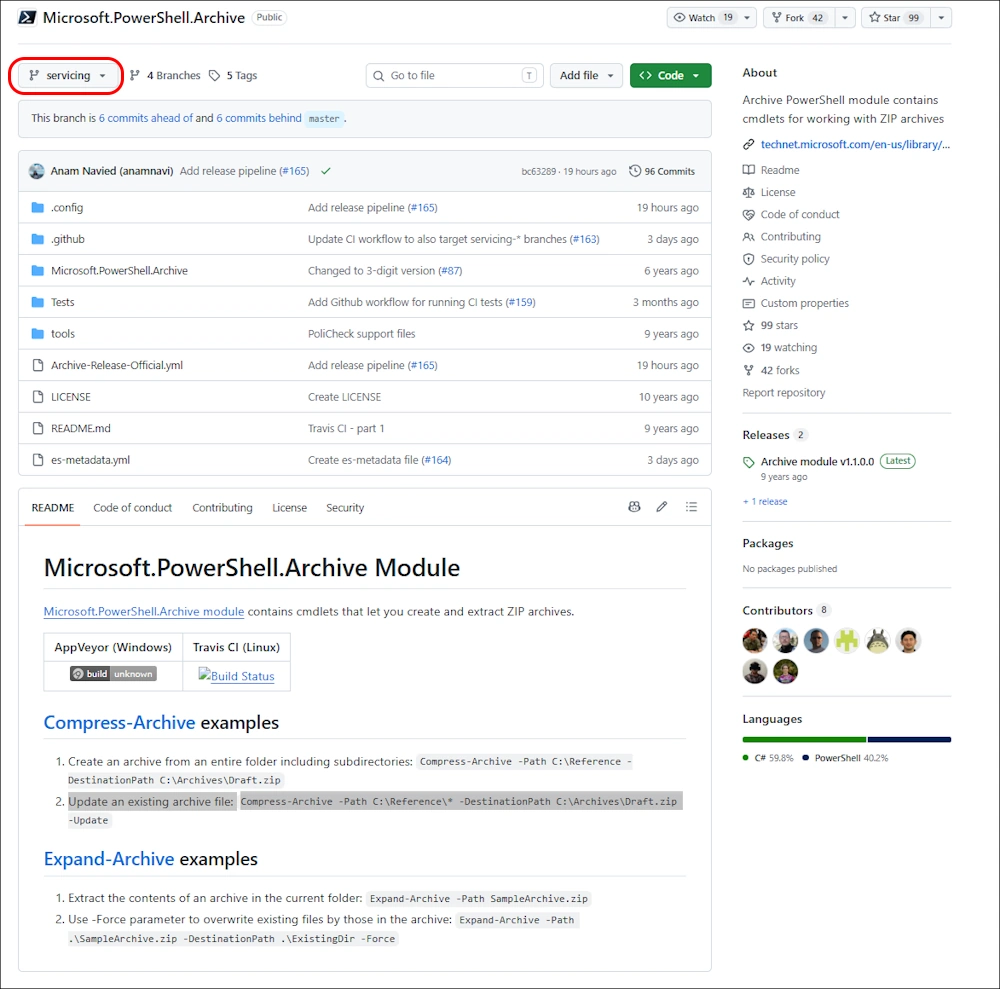Screen dimensions: 1000x989
Task: Switch to the Code of conduct tab
Action: [133, 508]
